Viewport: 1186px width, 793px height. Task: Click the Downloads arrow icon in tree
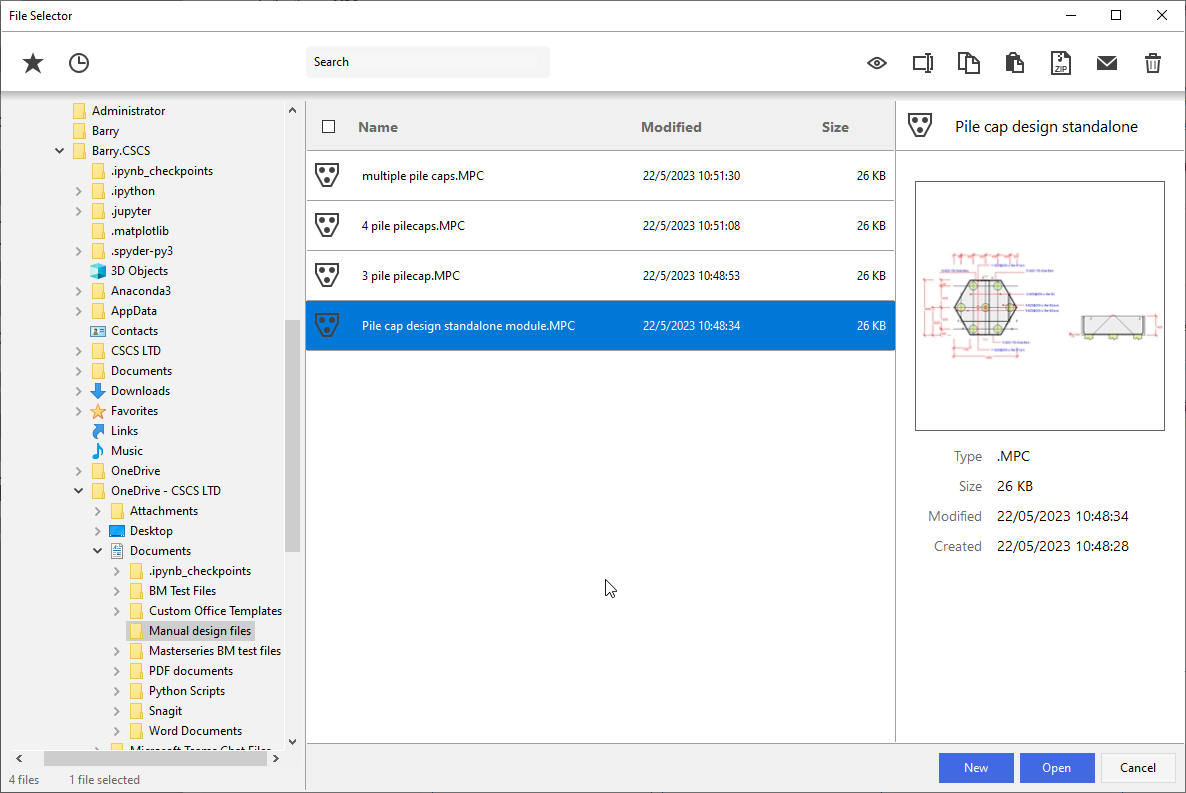click(x=98, y=391)
